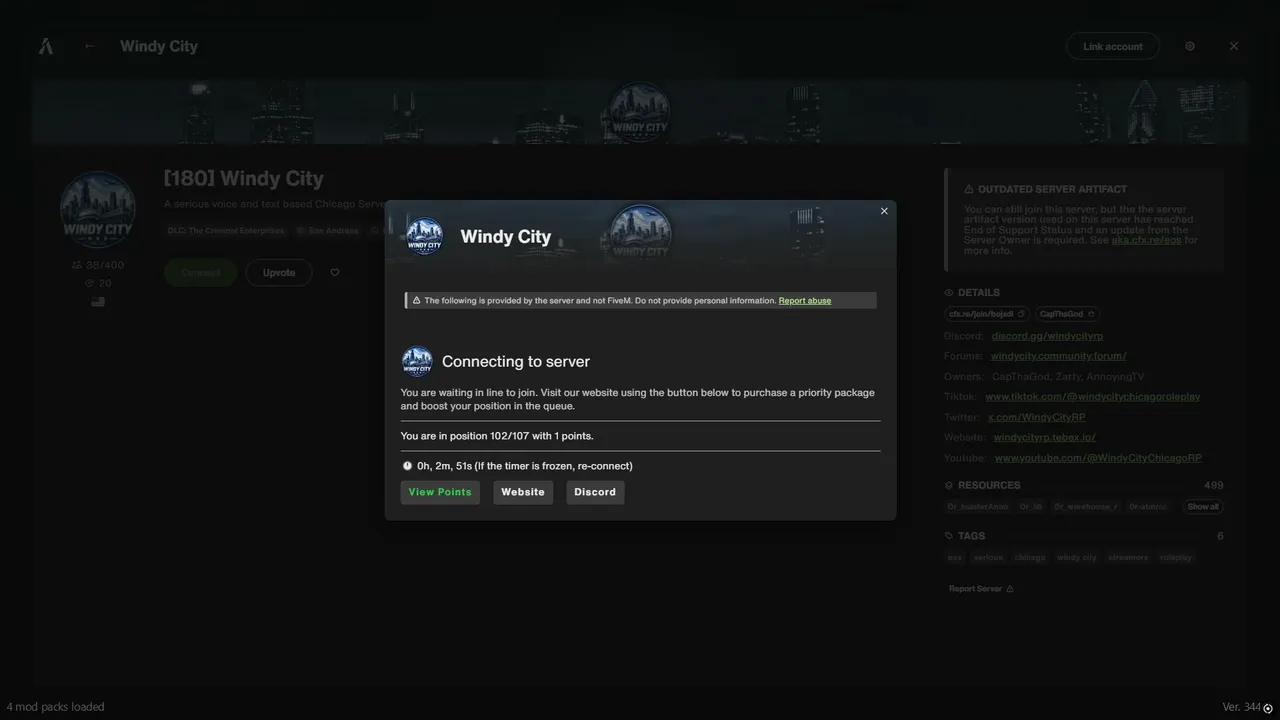Open the aka.cfx.re/eos link

point(1146,240)
